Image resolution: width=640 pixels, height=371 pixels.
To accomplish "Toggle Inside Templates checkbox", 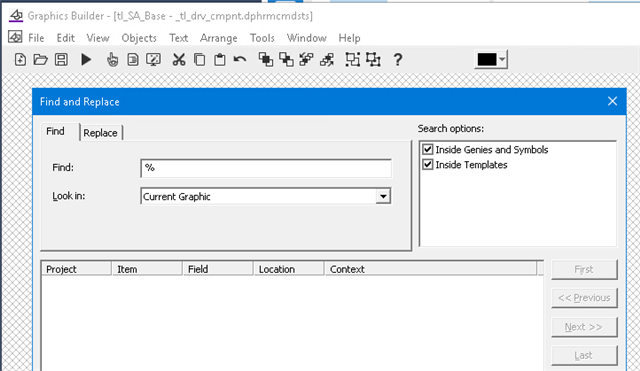I will (x=427, y=164).
